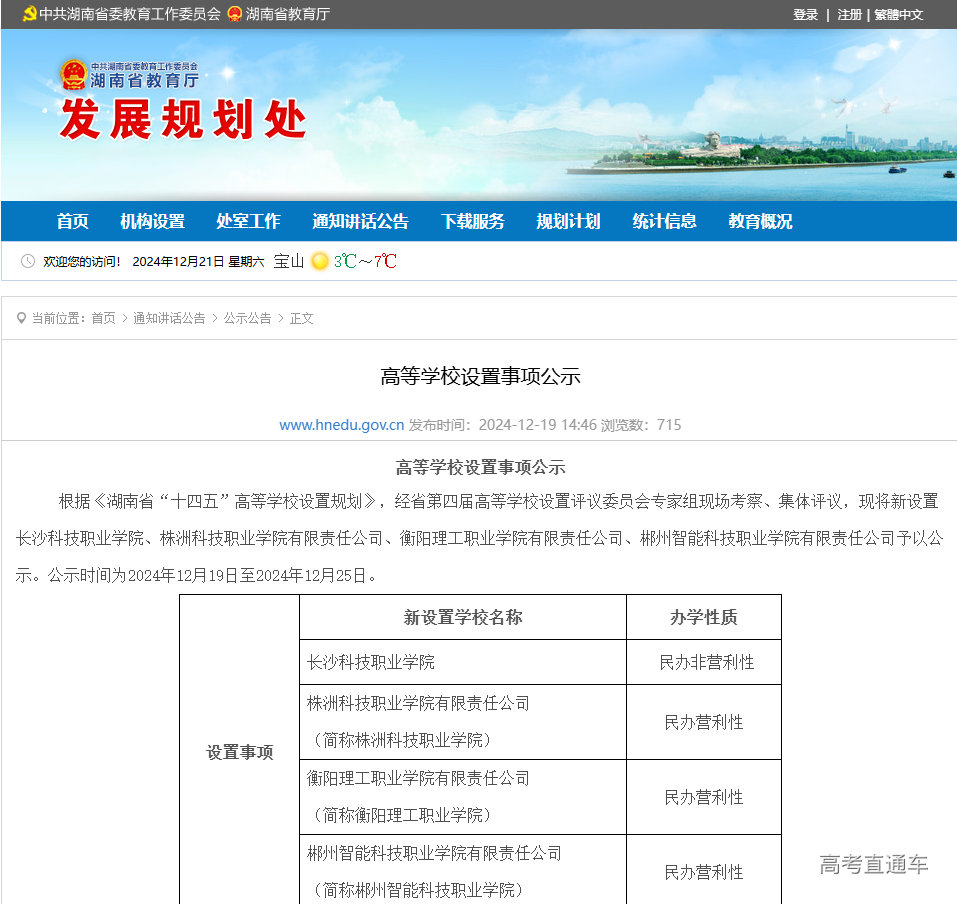Select 统计信息 in navigation bar
The height and width of the screenshot is (904, 957).
(664, 221)
